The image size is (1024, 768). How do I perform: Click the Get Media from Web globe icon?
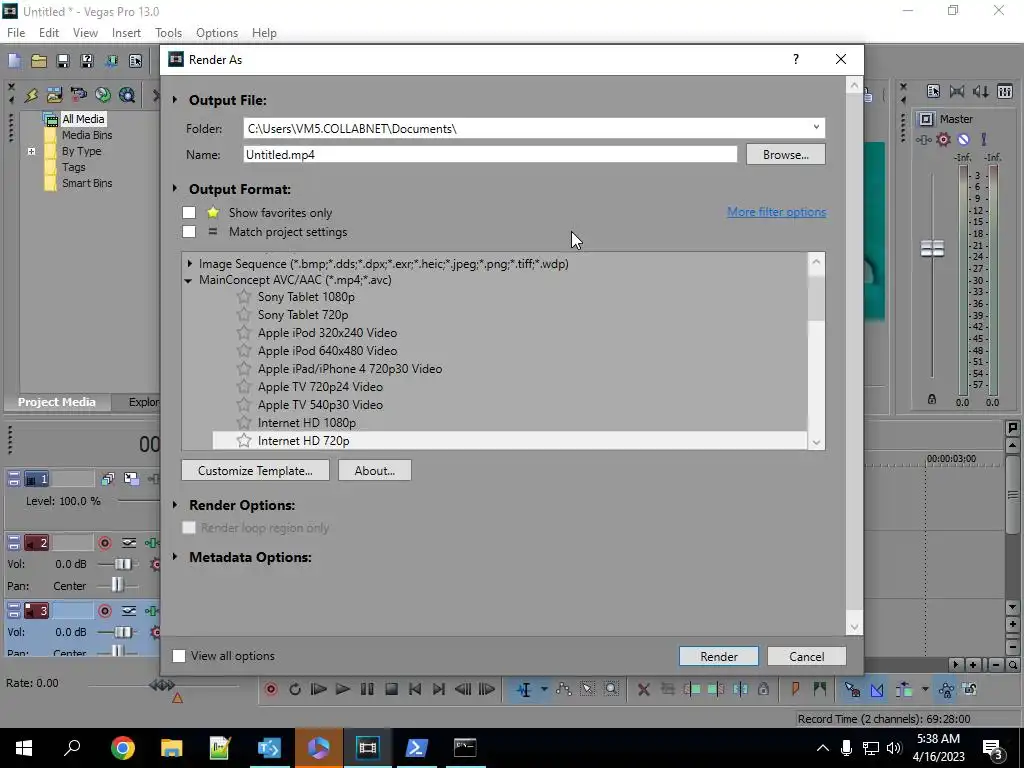(x=127, y=95)
